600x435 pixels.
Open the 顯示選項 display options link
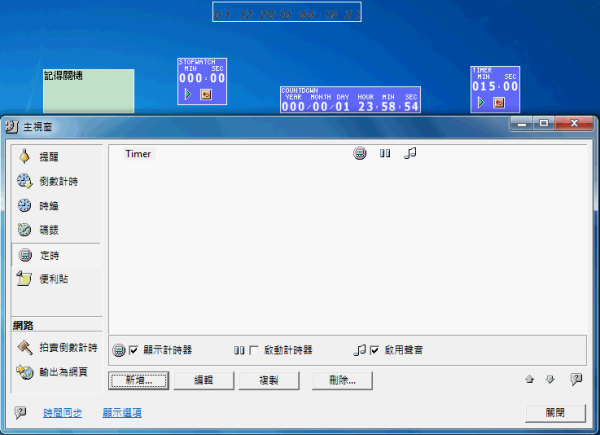[122, 413]
